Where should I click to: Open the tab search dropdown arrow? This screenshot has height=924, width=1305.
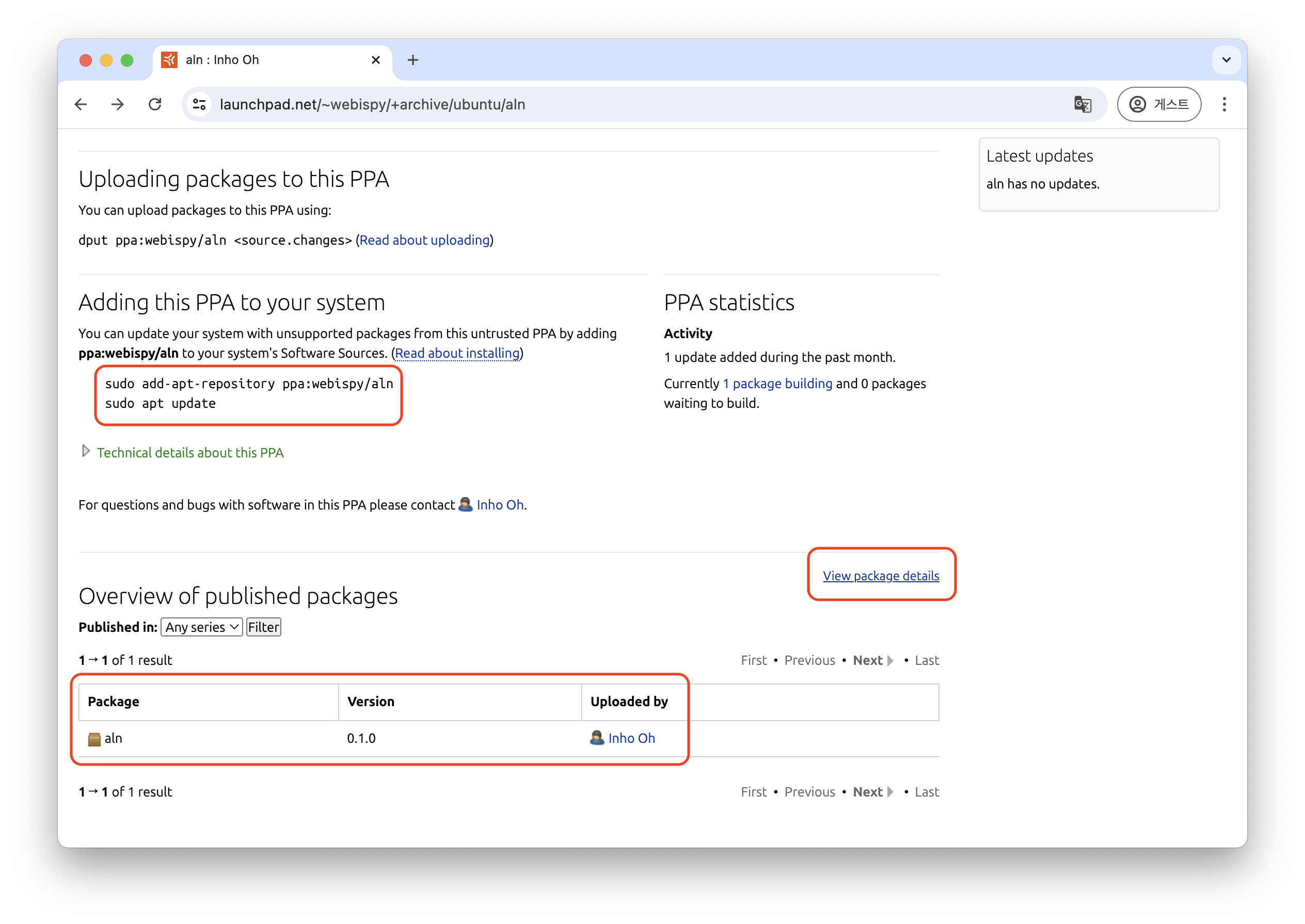click(1226, 60)
